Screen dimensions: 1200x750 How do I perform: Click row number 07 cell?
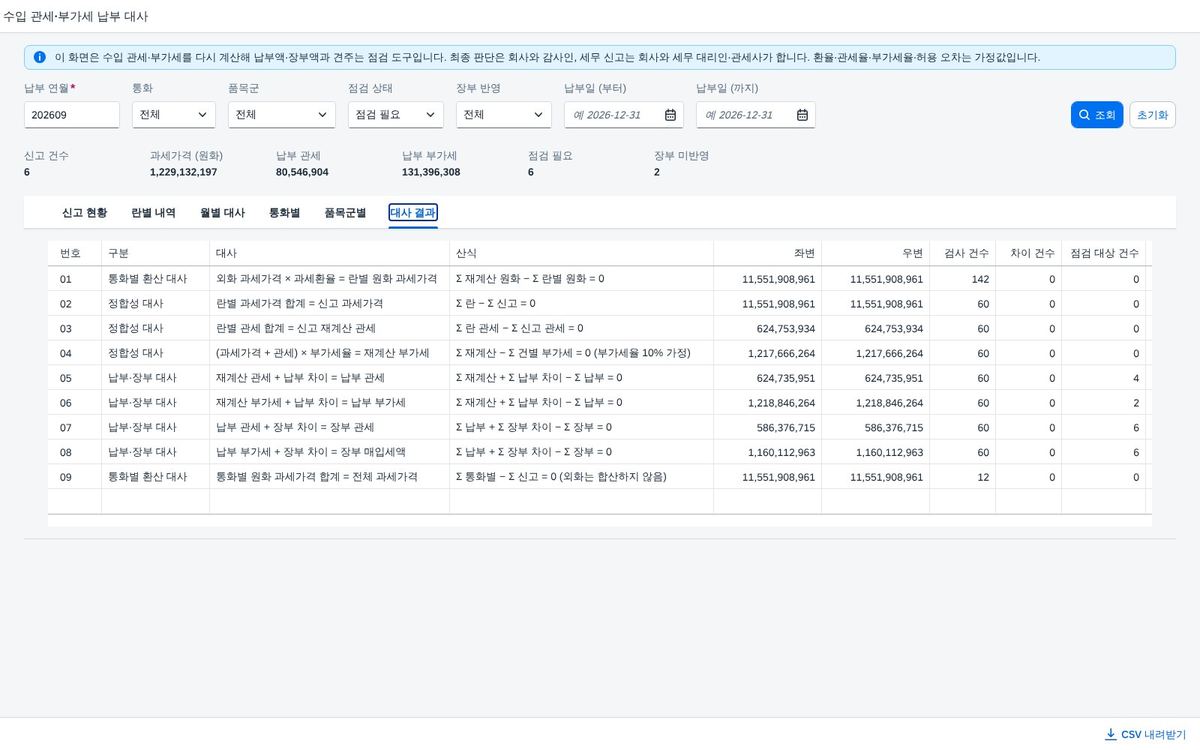(75, 427)
